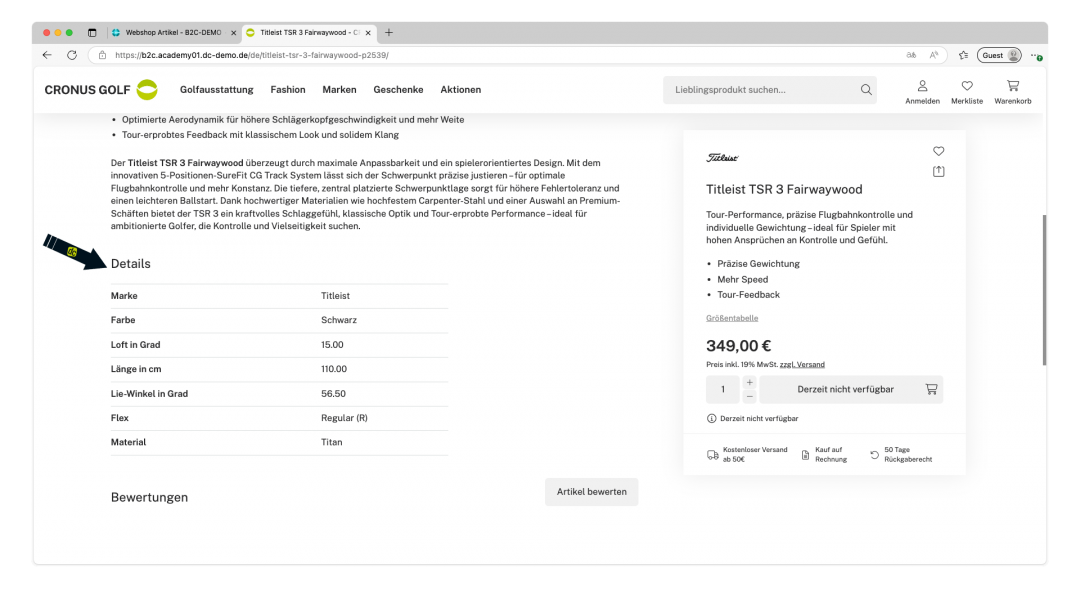Go back with the browser back arrow
Screen dimensions: 1080x608
[x=47, y=55]
